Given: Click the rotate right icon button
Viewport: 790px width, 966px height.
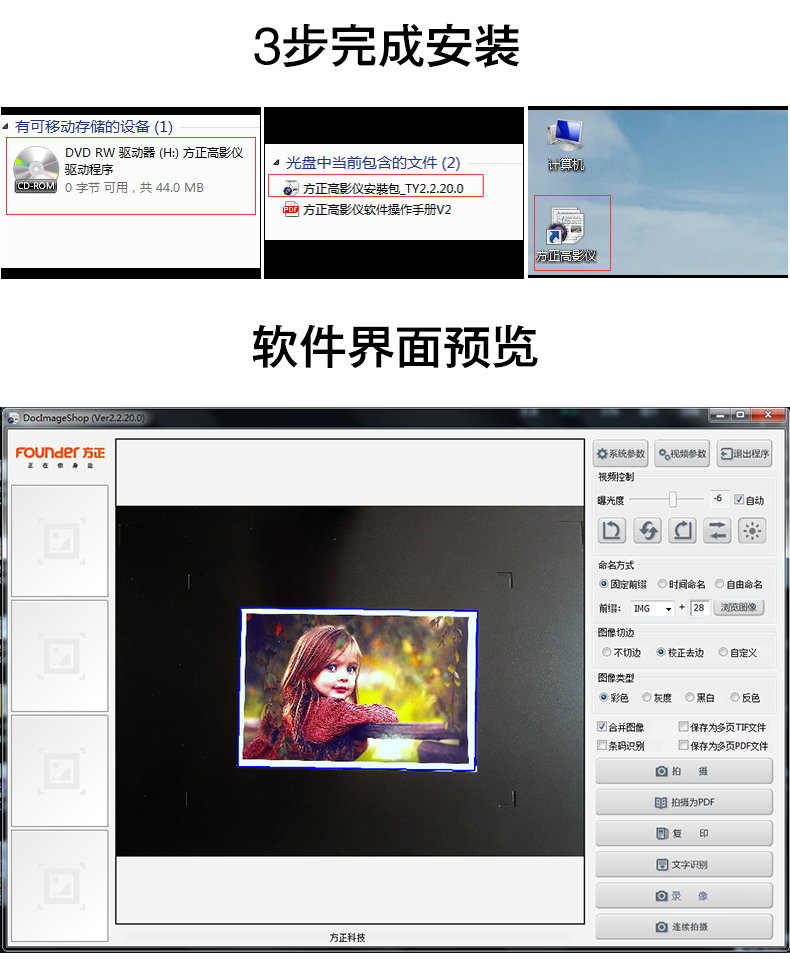Looking at the screenshot, I should point(682,530).
